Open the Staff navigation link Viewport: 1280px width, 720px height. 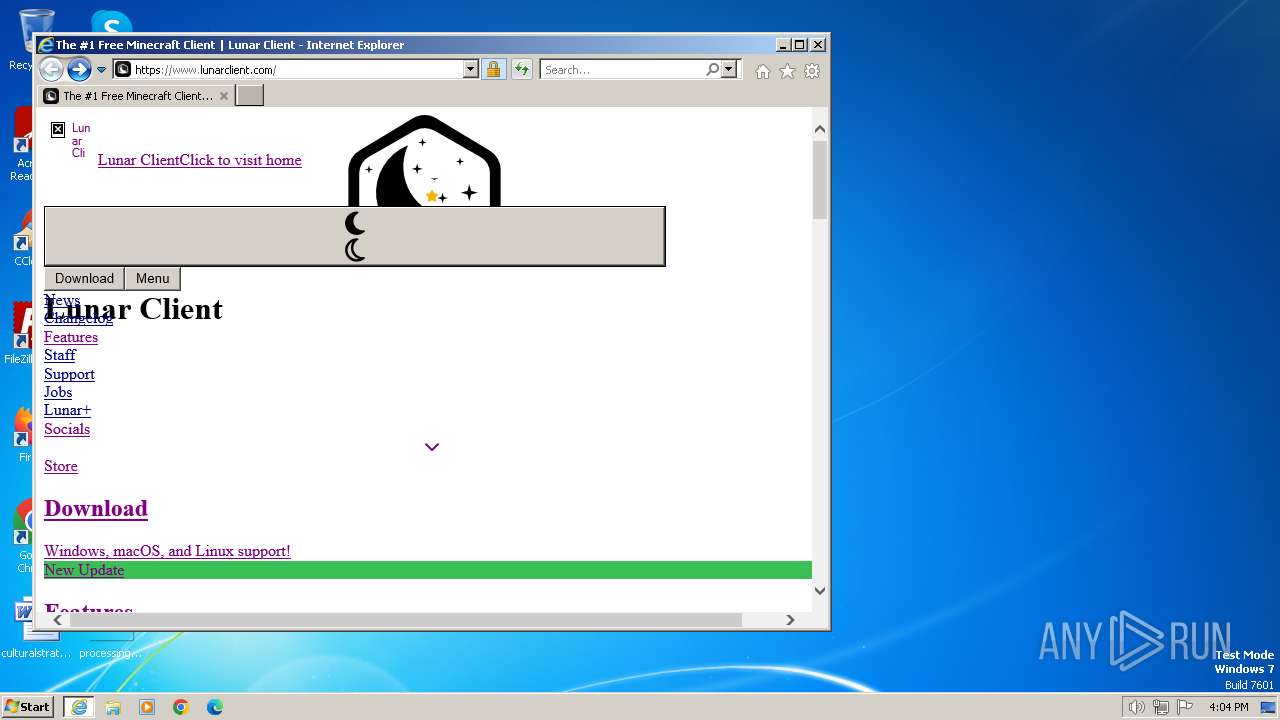(60, 355)
